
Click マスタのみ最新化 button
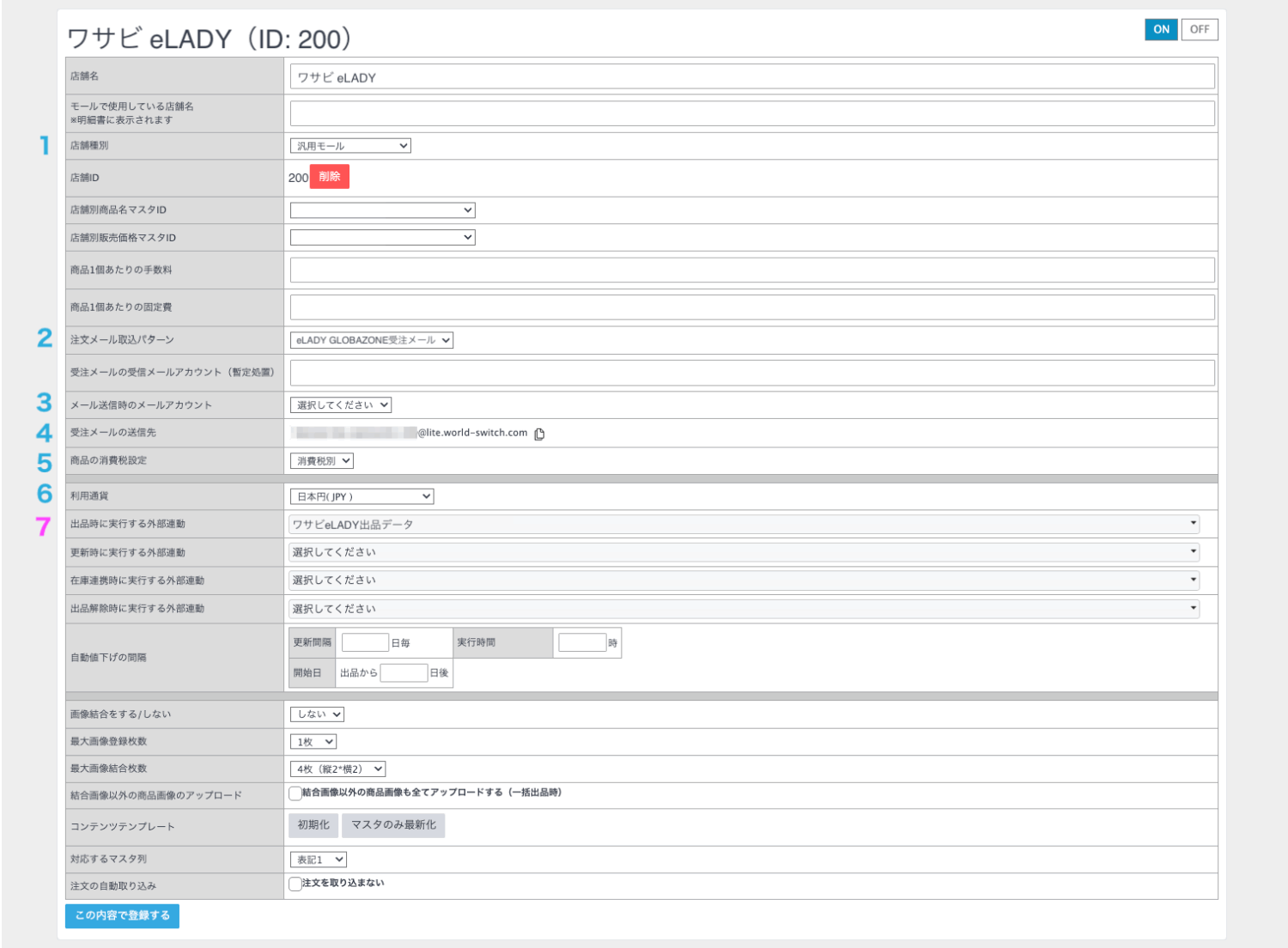coord(393,825)
